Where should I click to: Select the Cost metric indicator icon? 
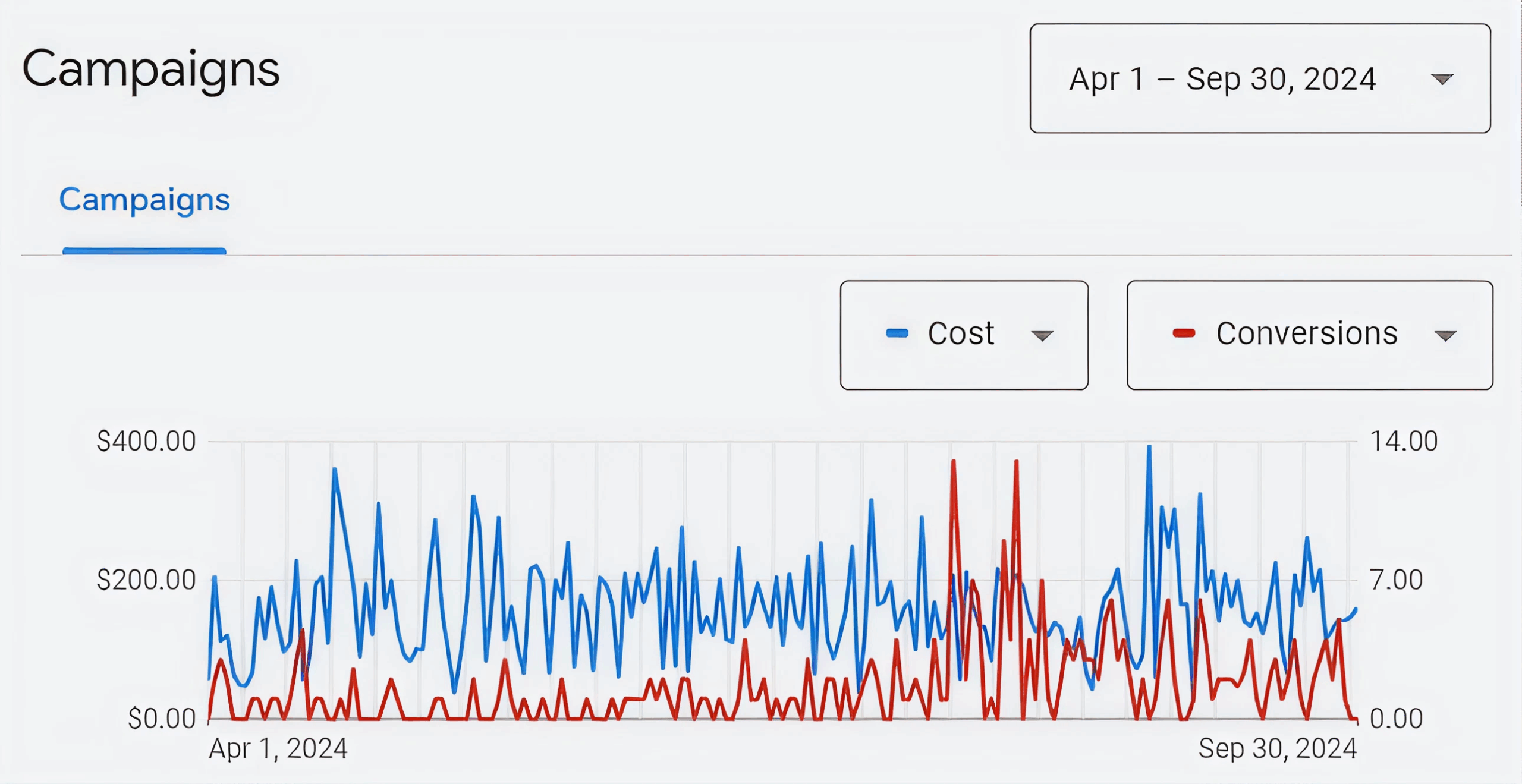898,333
